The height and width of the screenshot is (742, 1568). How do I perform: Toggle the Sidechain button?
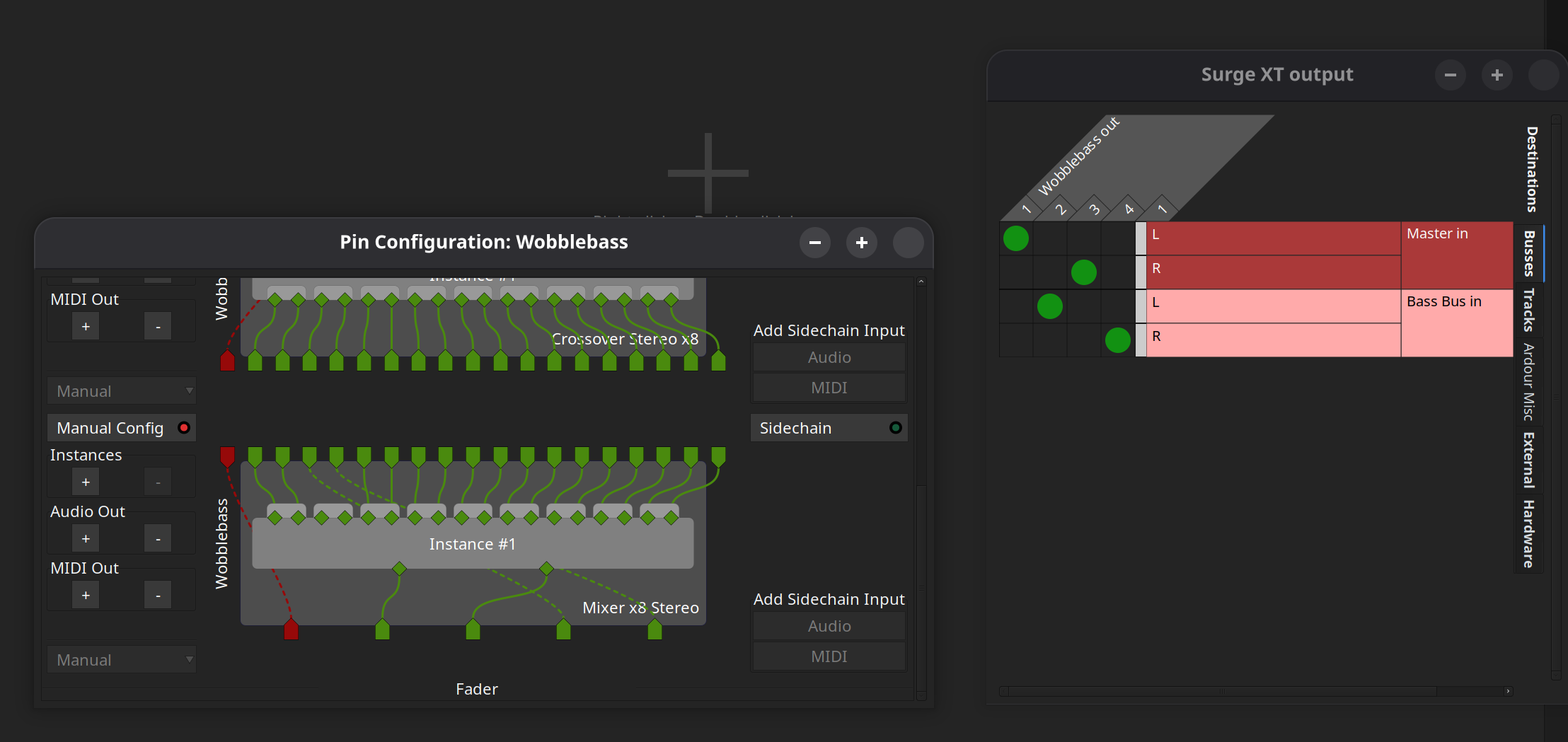(829, 428)
